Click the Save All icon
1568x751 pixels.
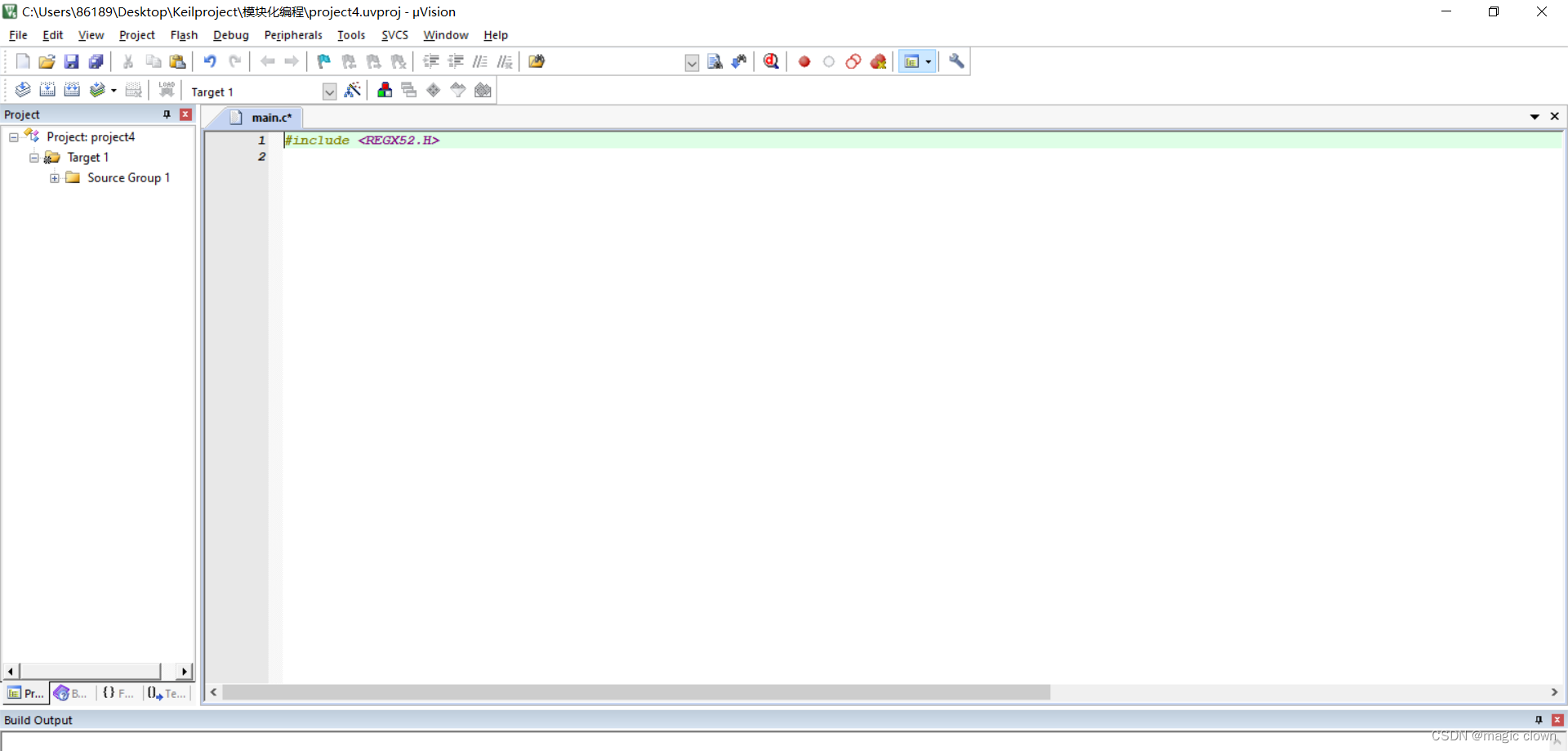(96, 61)
